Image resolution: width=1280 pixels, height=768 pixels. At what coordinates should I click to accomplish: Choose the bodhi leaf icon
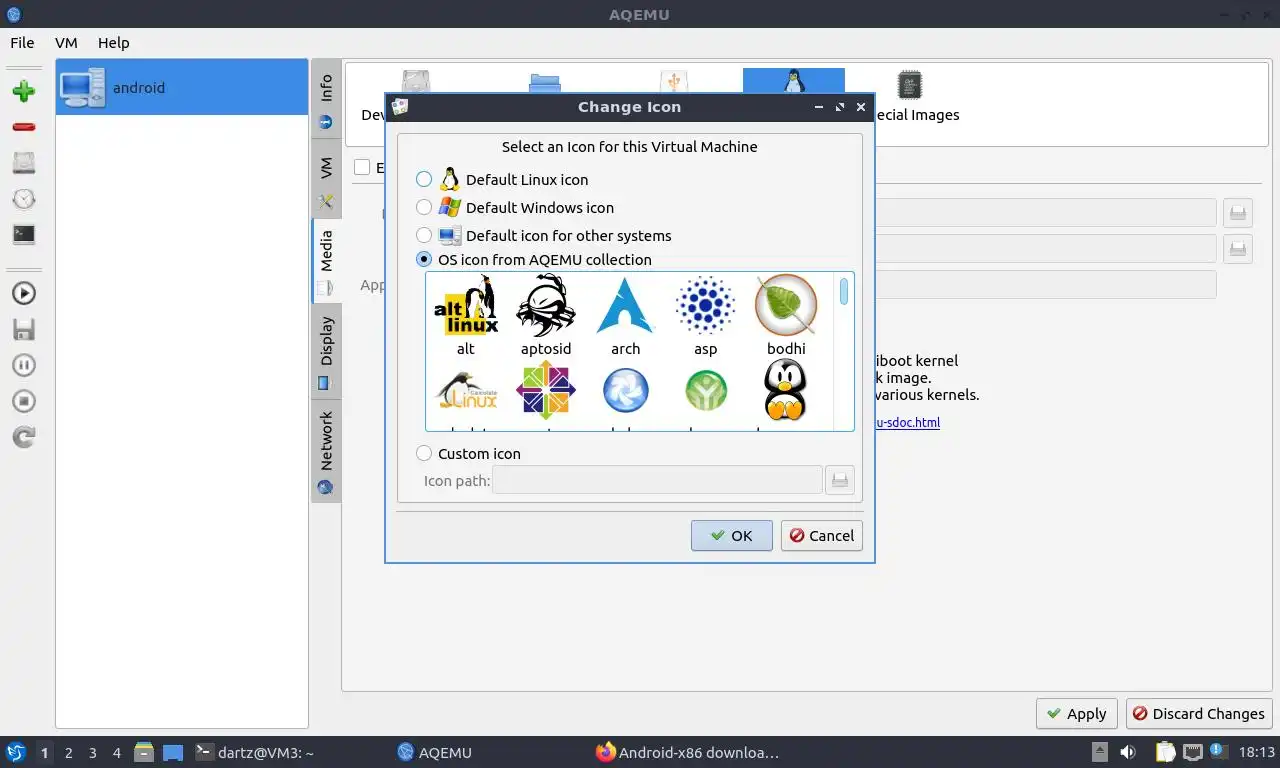point(786,314)
